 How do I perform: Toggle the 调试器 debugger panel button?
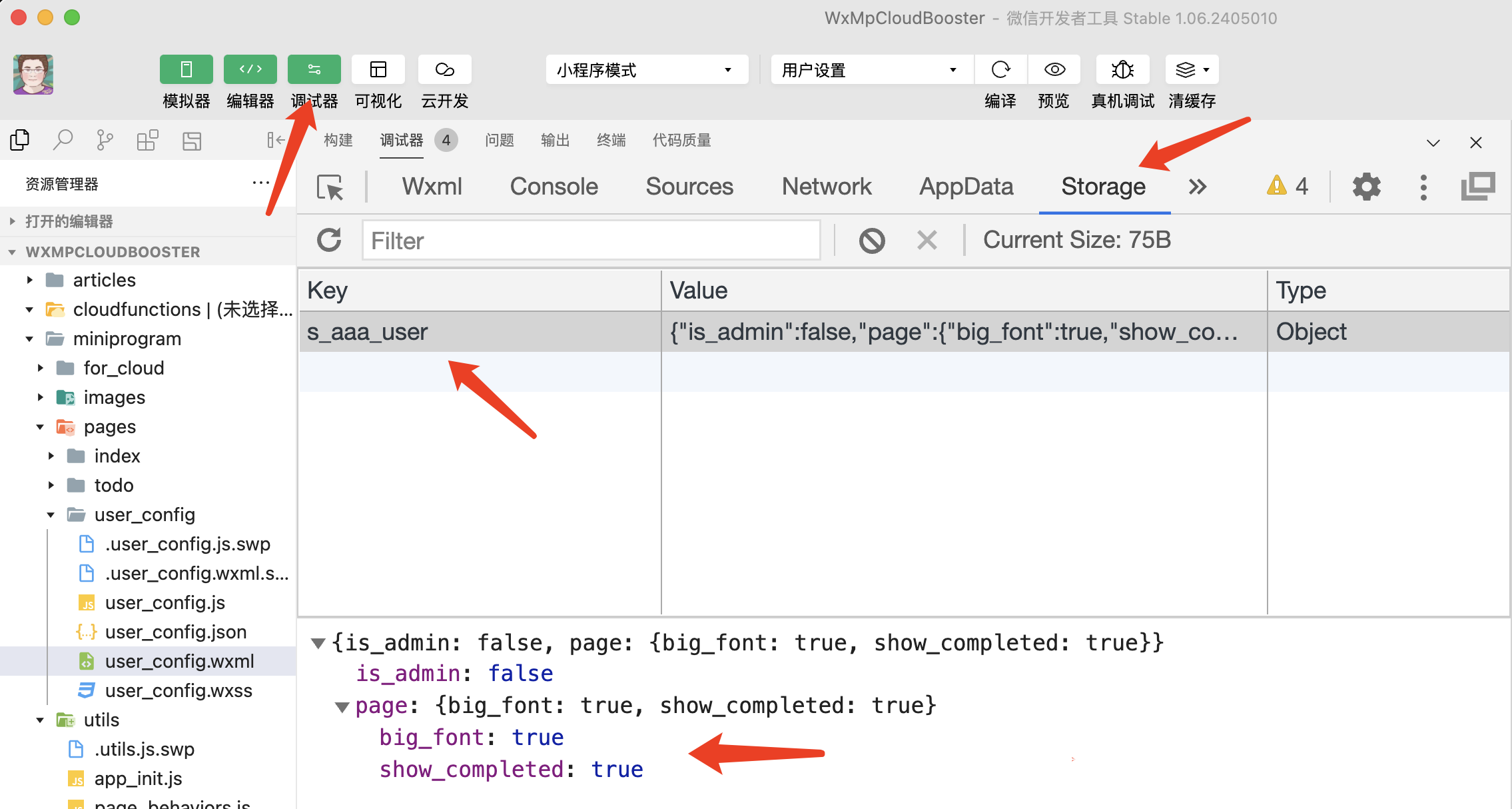click(314, 69)
